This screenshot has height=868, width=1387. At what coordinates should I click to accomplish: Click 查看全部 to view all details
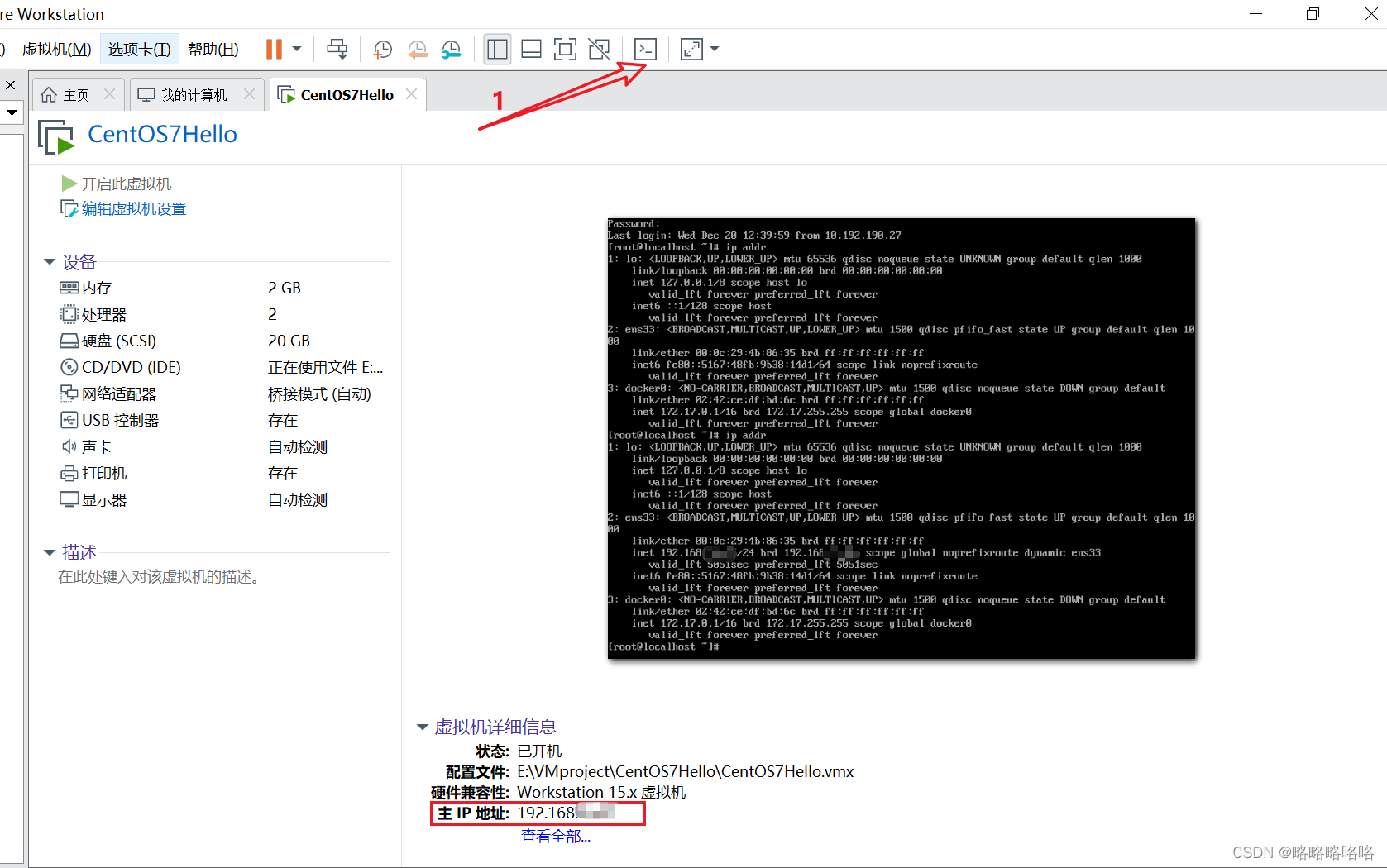point(555,836)
